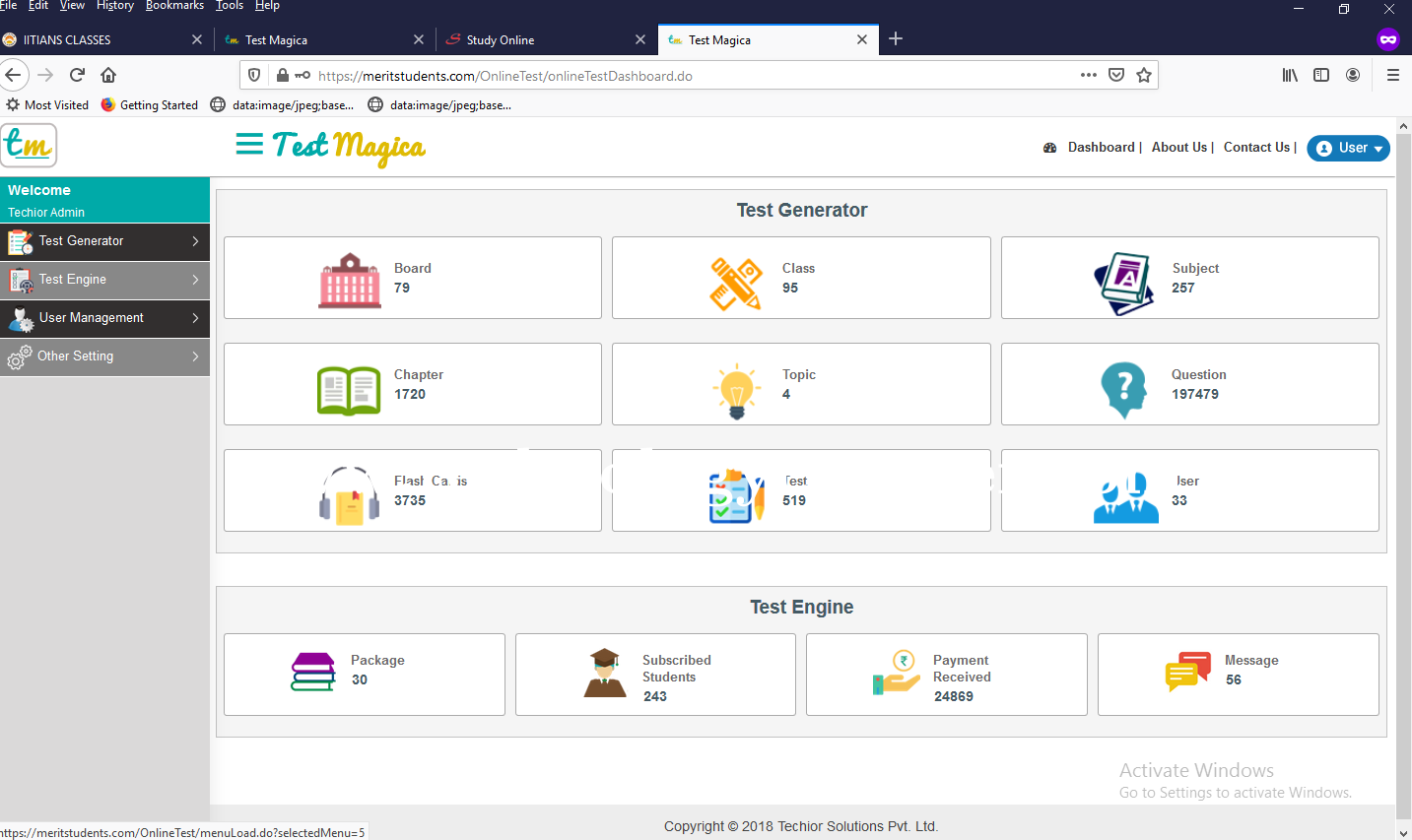Switch to the Study Online tab
Screen dimensions: 1412x840
[x=547, y=39]
